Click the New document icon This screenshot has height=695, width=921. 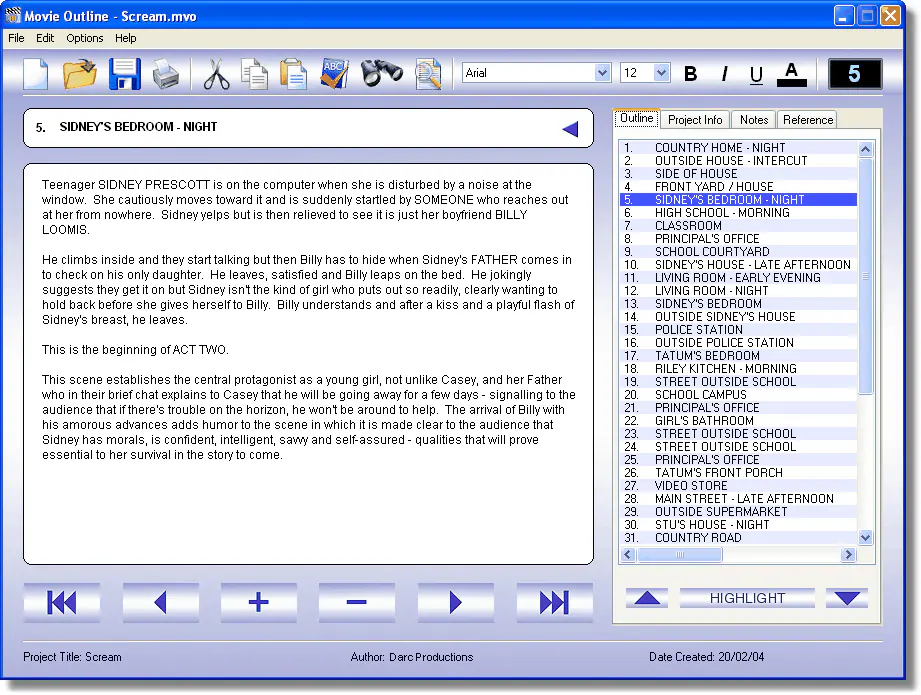pyautogui.click(x=36, y=74)
